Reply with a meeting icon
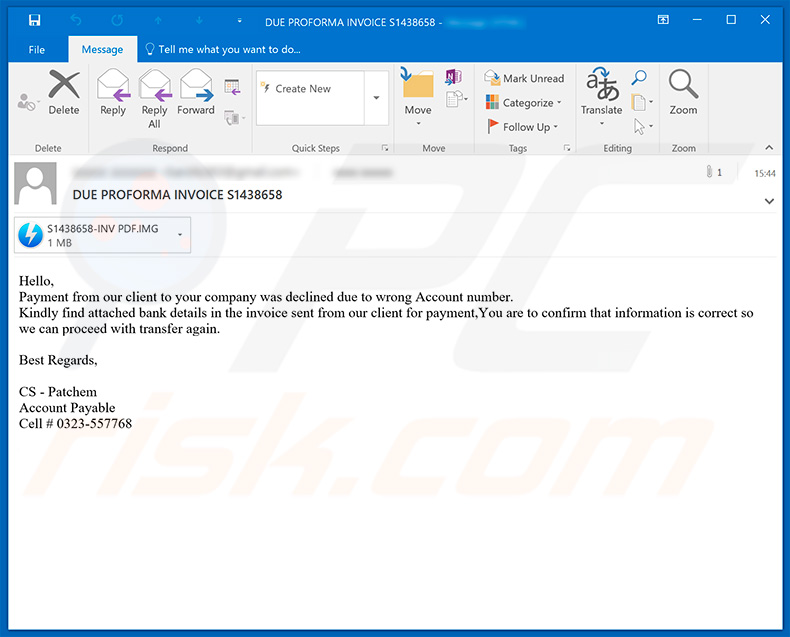This screenshot has width=790, height=637. 232,87
